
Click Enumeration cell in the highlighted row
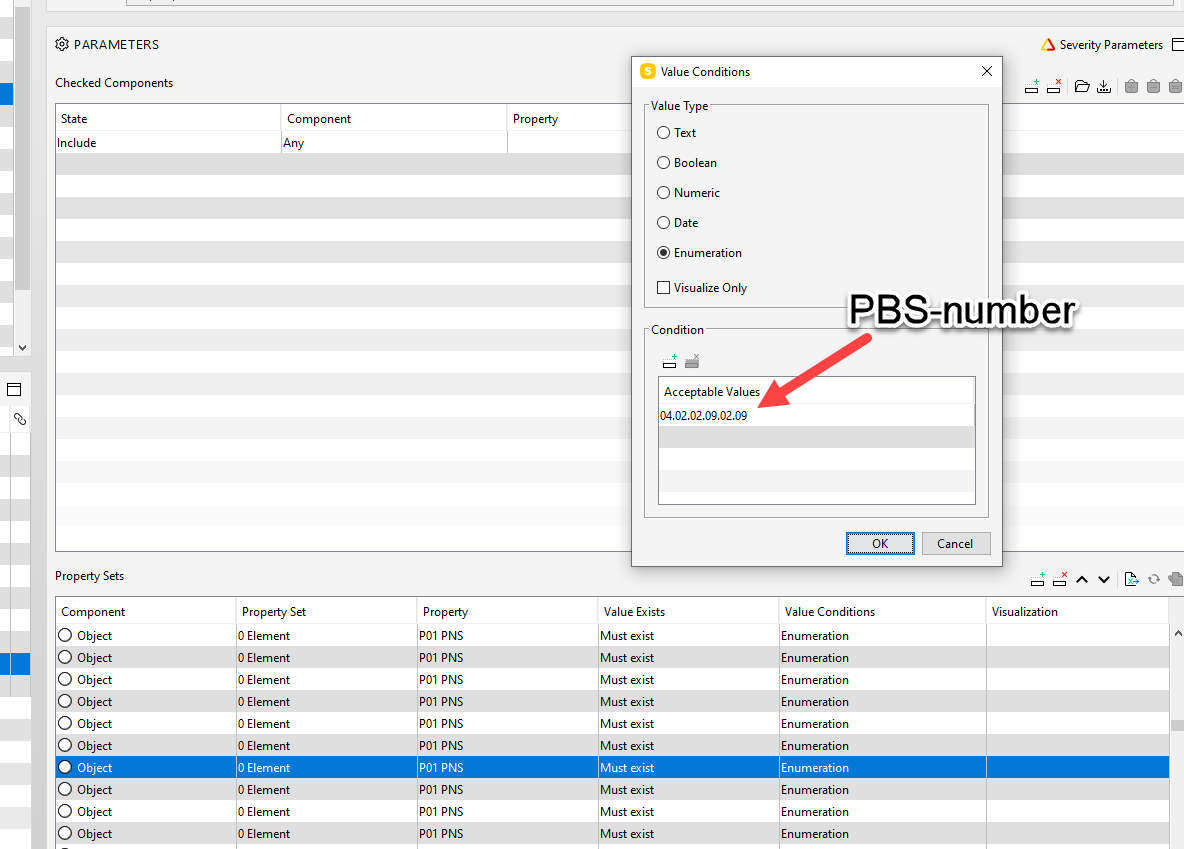click(882, 767)
